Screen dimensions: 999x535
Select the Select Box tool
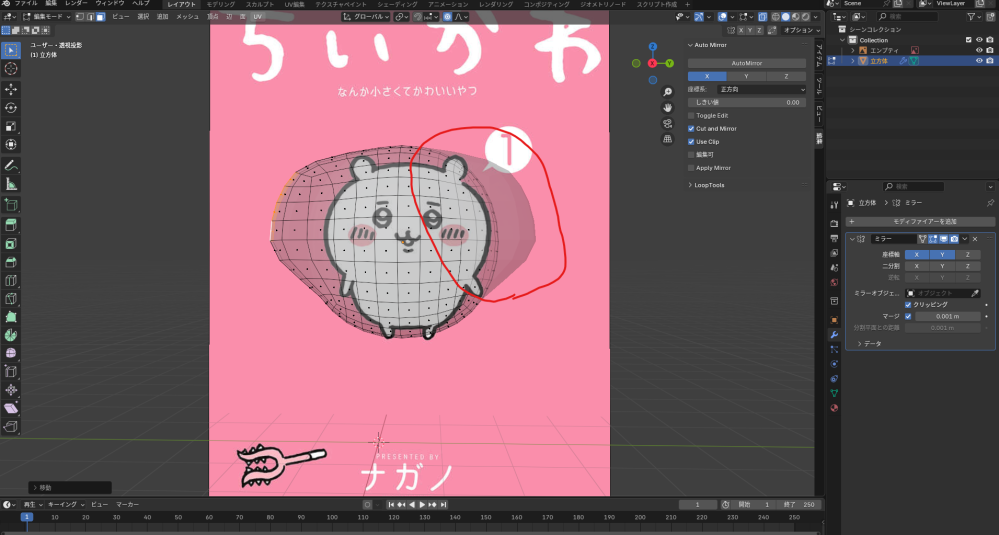tap(11, 50)
